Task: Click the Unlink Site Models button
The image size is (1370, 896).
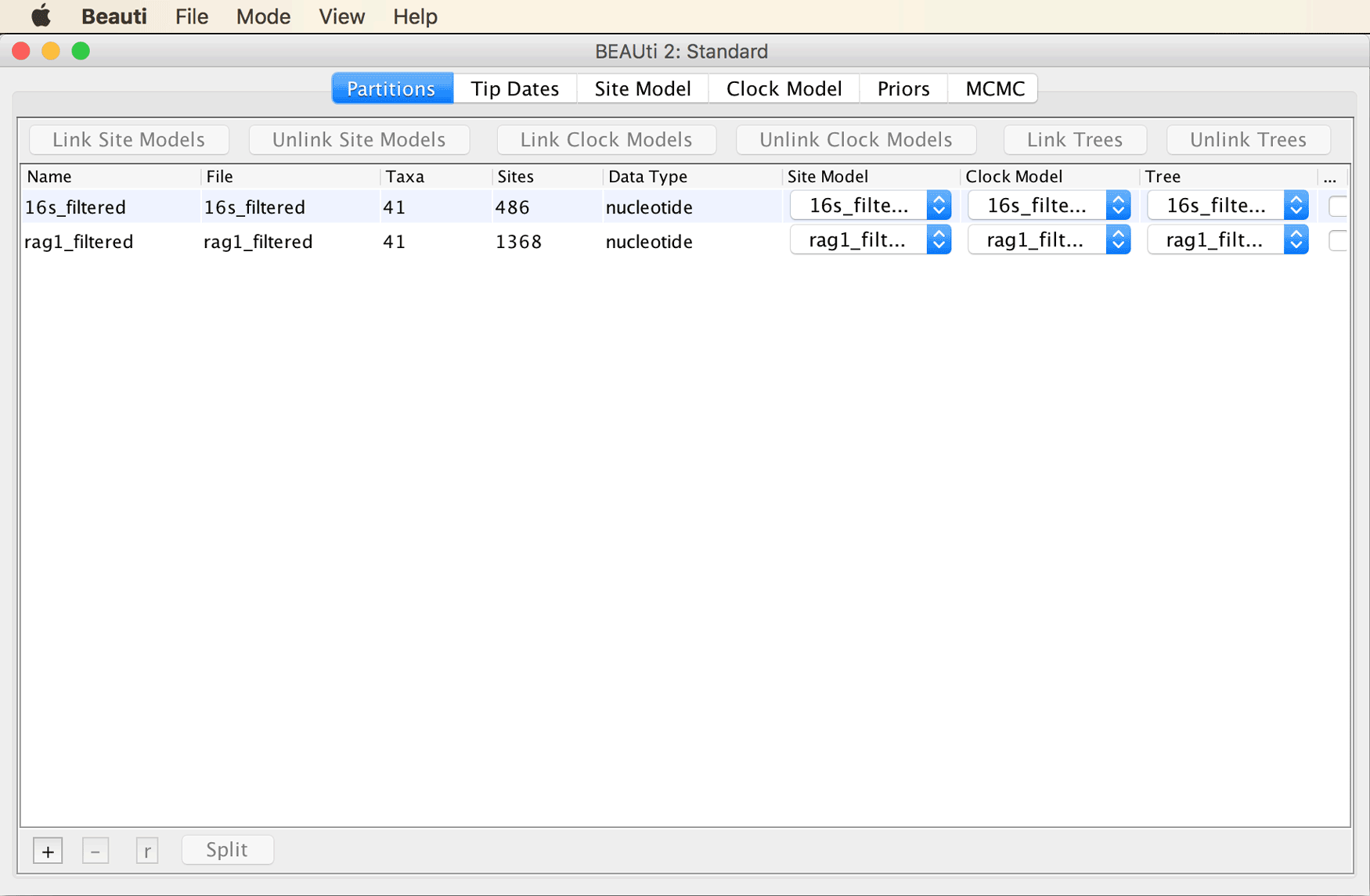Action: (x=359, y=139)
